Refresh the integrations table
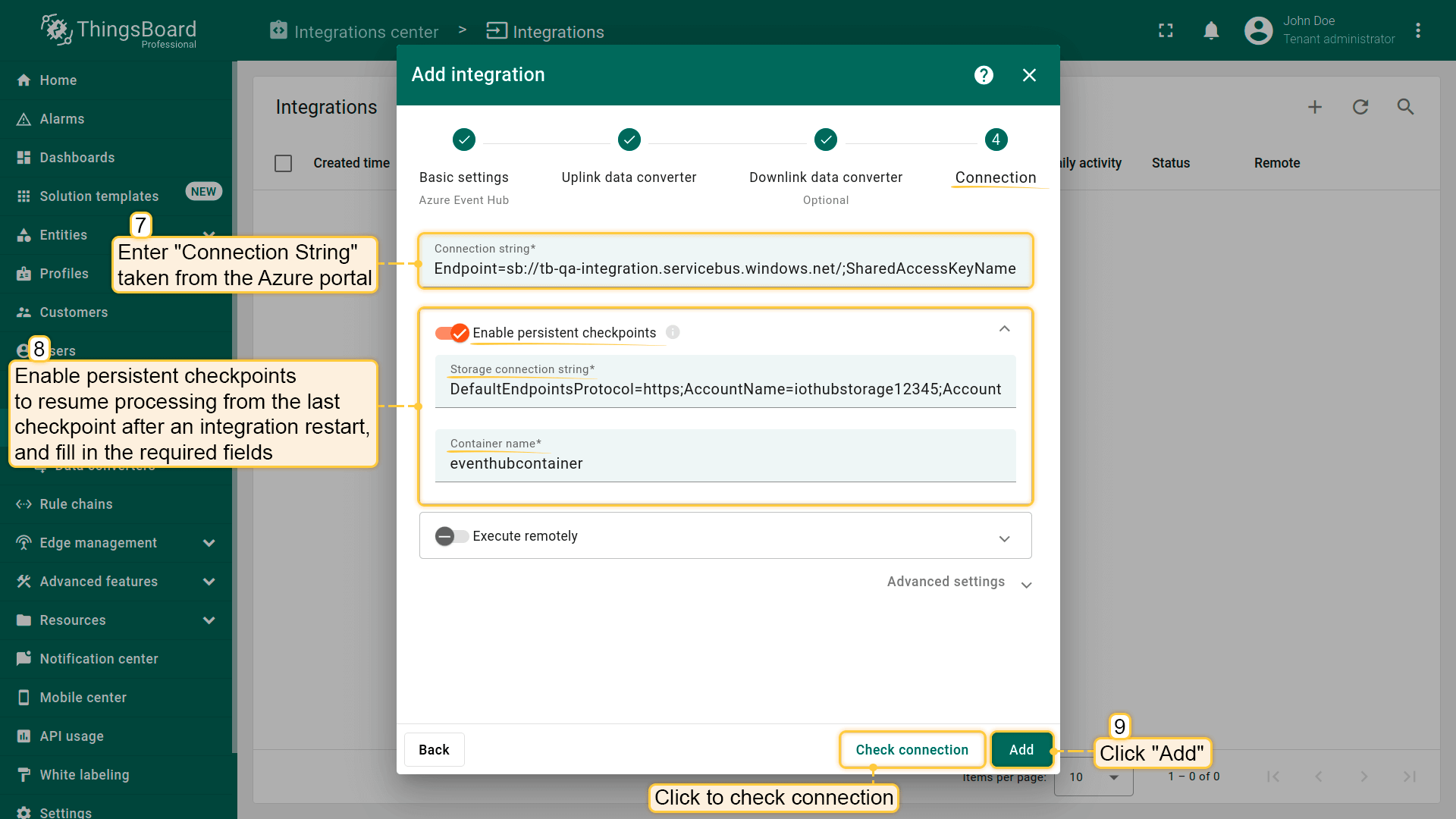This screenshot has width=1456, height=819. click(1360, 107)
